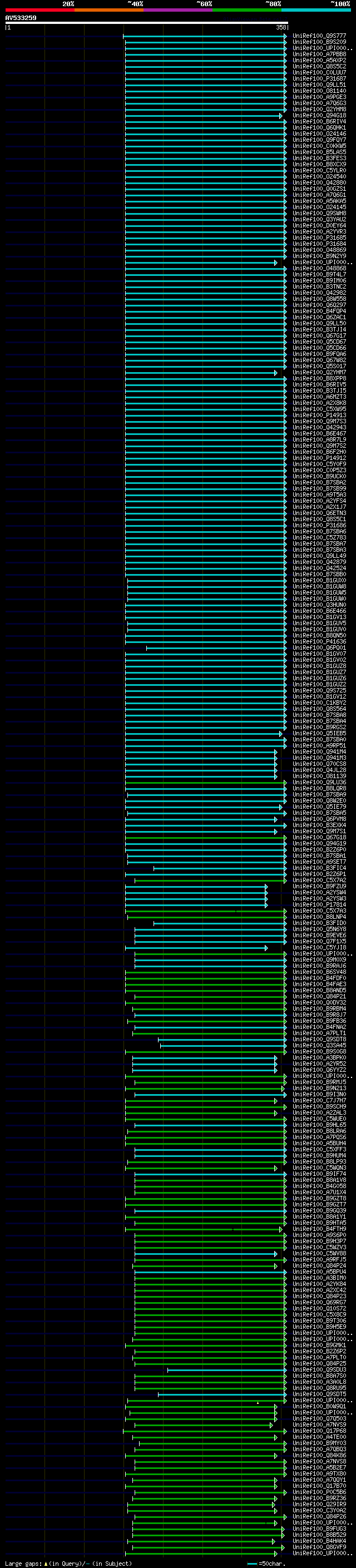Click label UniRef100_A9RP51
Viewport: 356px width, 1568px height.
point(319,746)
